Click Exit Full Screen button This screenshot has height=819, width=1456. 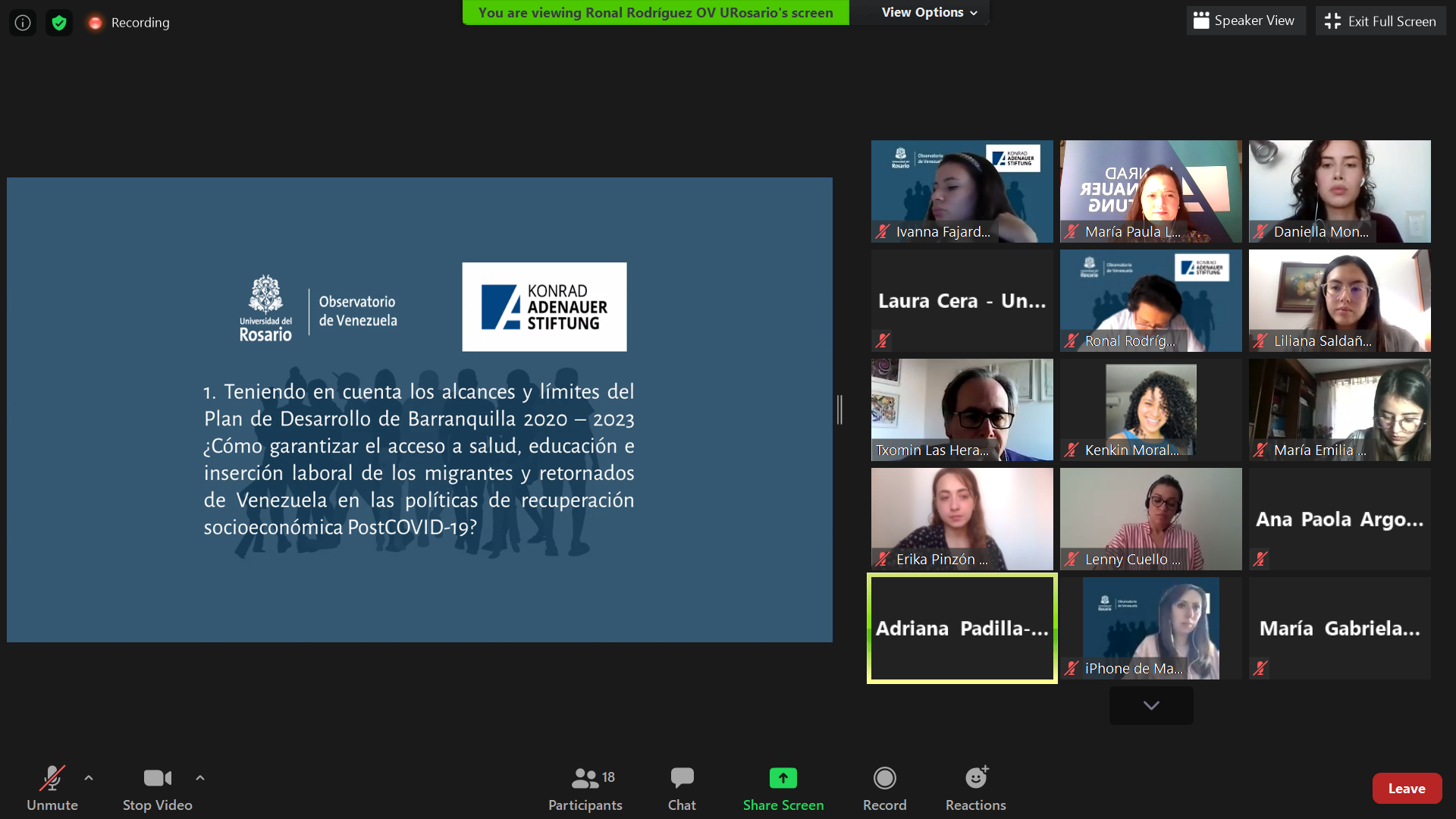pyautogui.click(x=1381, y=21)
